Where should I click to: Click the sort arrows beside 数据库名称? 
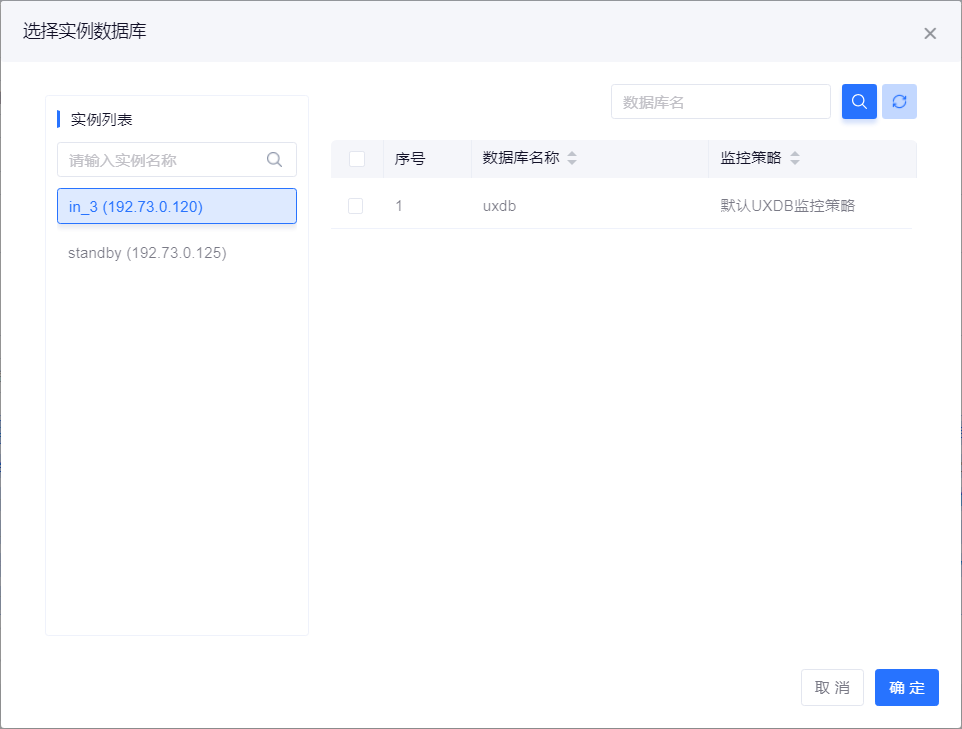(572, 158)
